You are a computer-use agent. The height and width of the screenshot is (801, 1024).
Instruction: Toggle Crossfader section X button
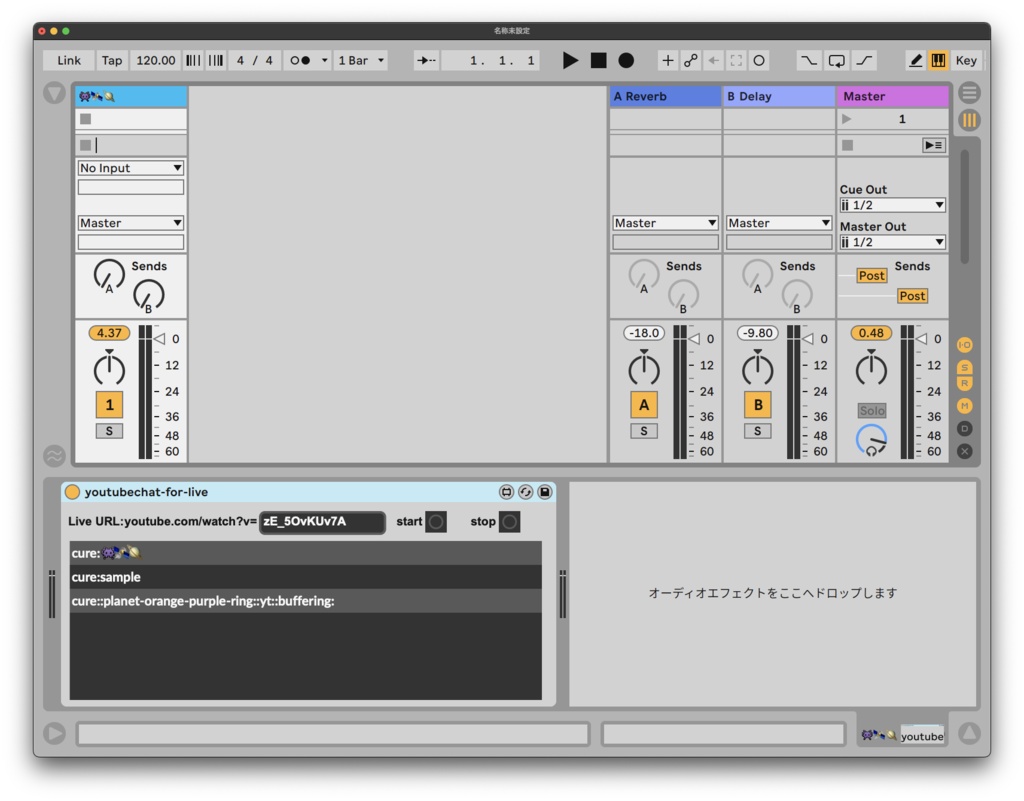coord(965,451)
